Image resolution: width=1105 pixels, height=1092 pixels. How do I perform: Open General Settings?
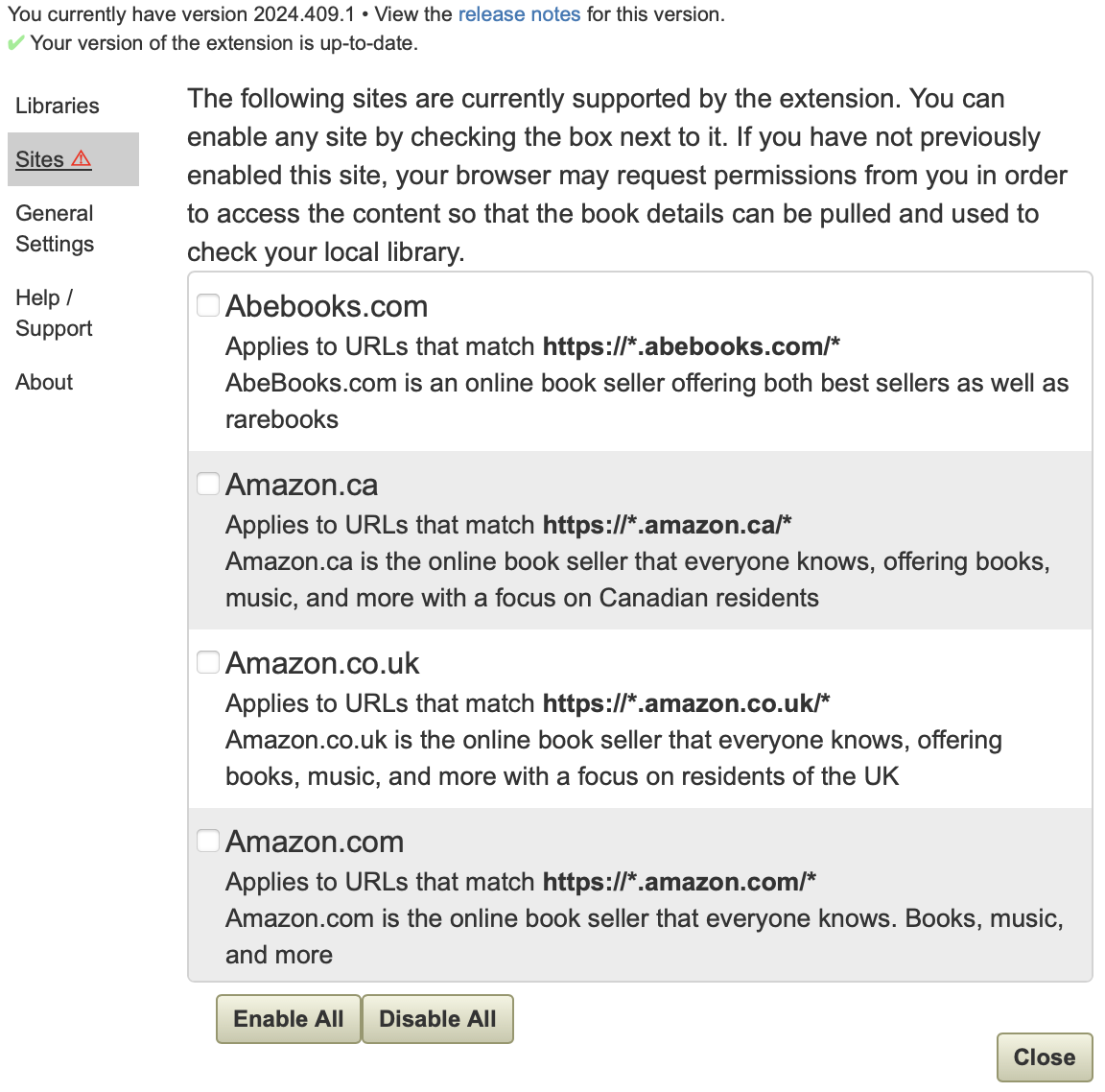(x=54, y=228)
